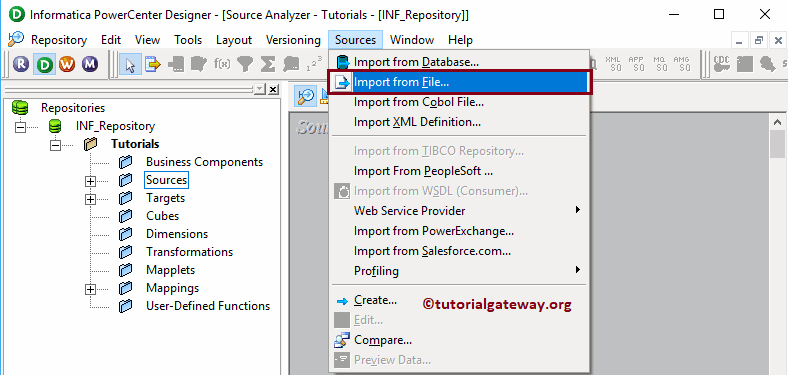
Task: Launch Workflow Manager with orange W icon
Action: (67, 64)
